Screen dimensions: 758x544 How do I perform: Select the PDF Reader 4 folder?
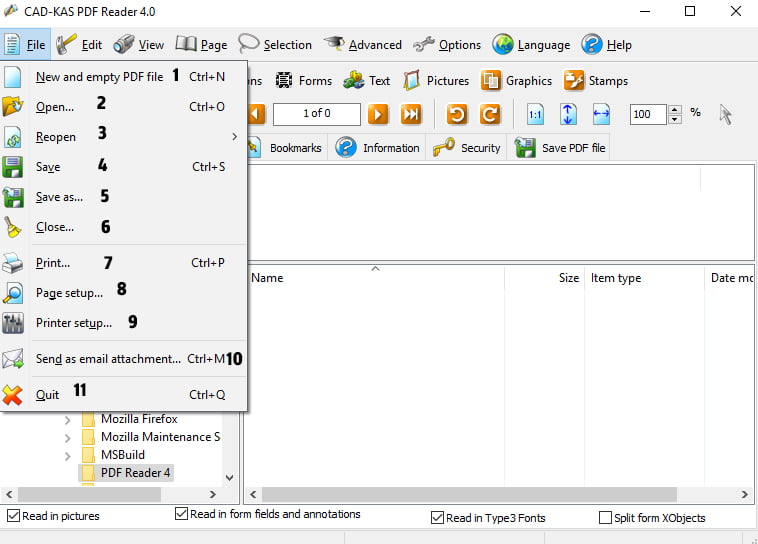(126, 473)
